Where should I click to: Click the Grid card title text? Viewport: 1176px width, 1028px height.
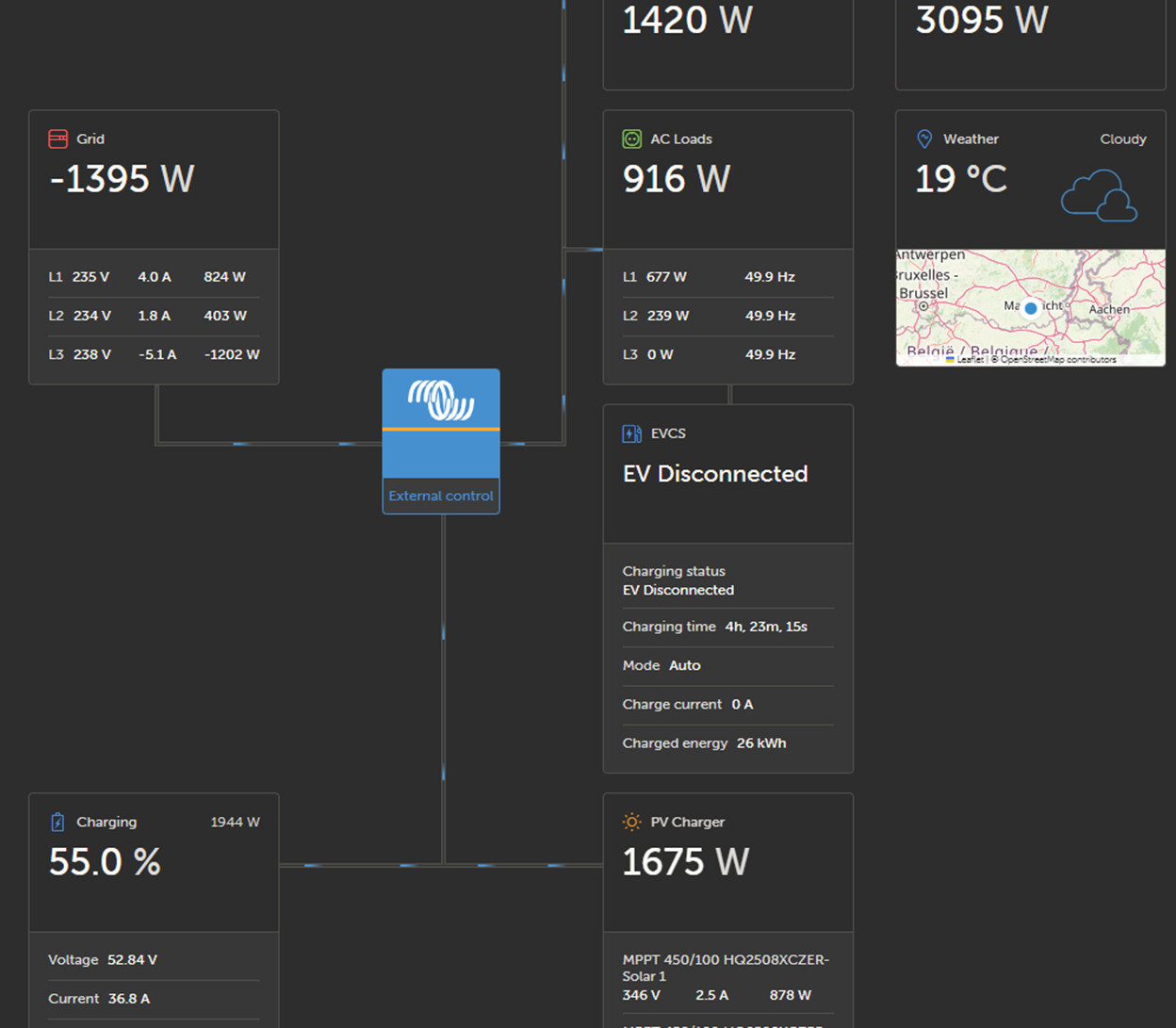click(90, 139)
